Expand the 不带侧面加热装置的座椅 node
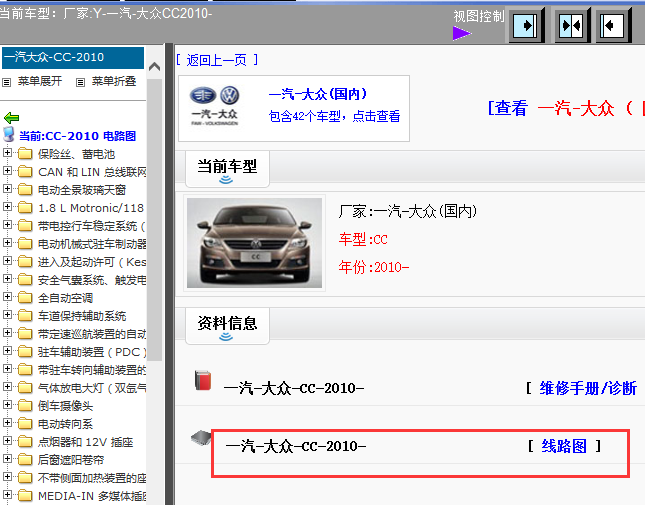 point(7,477)
